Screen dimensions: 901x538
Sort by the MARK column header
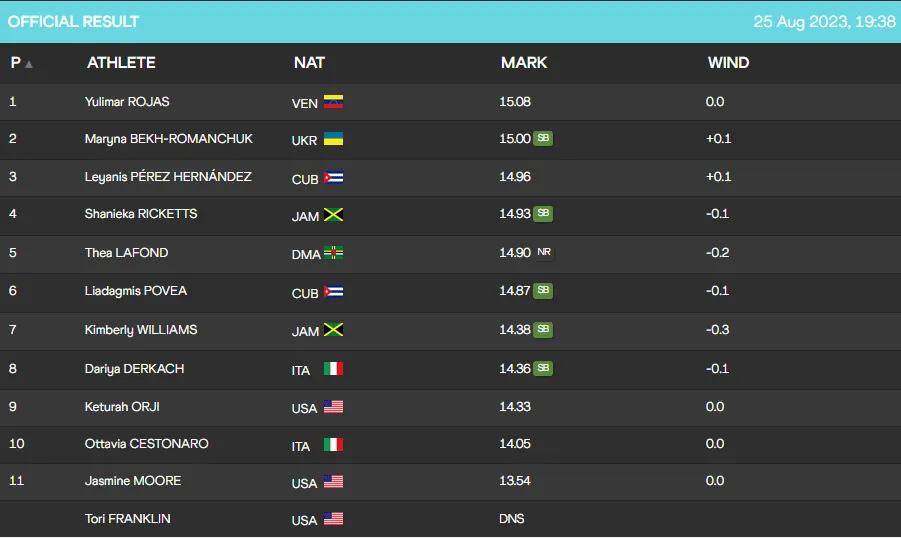(524, 63)
